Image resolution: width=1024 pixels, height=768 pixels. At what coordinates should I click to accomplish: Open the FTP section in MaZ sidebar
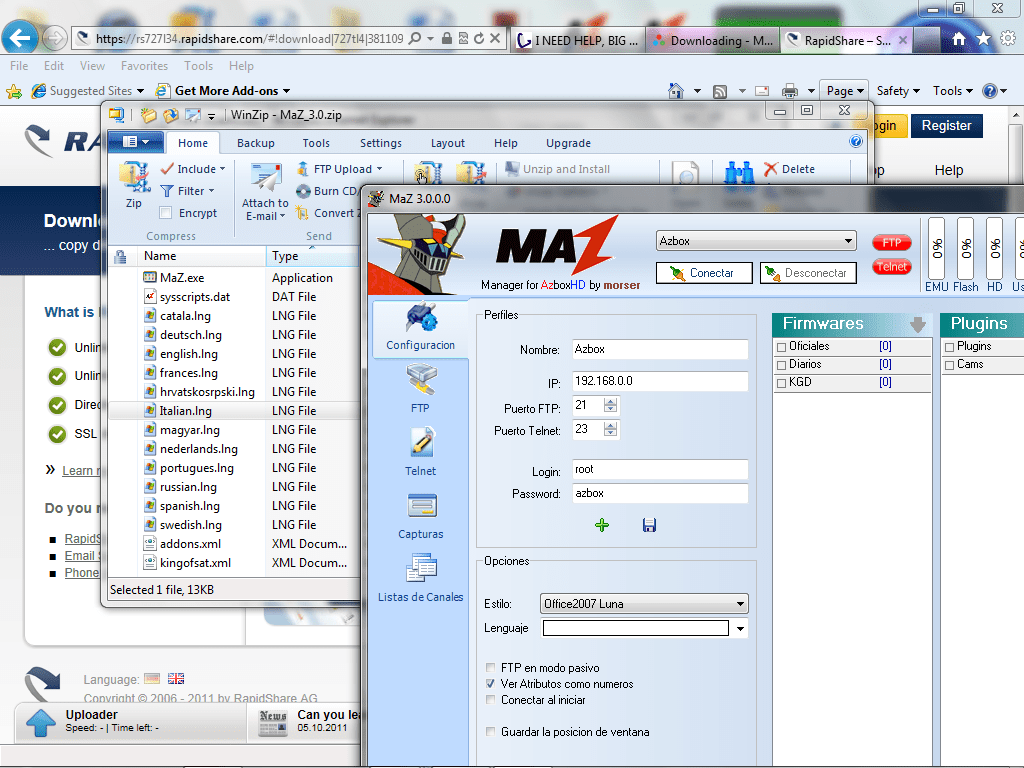(x=421, y=390)
